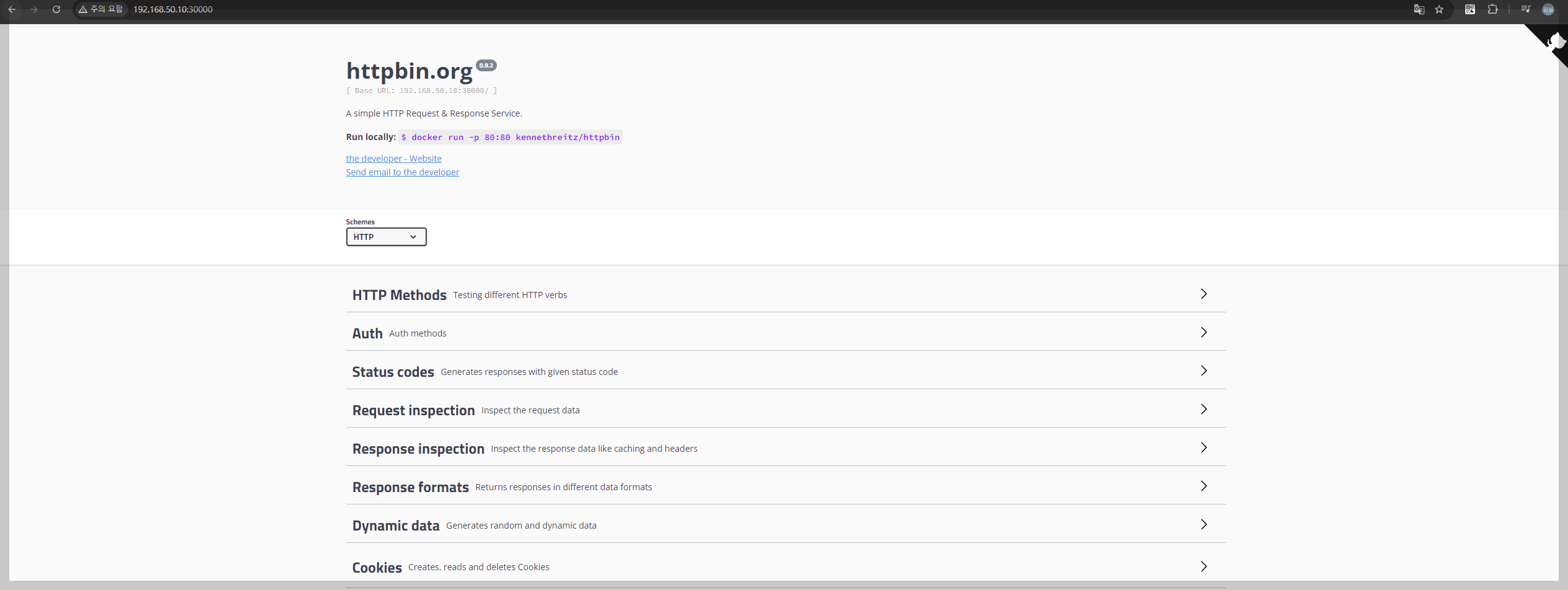The width and height of the screenshot is (1568, 590).
Task: Click 'A simple HTTP Request & Response Service.' text
Action: pos(434,113)
